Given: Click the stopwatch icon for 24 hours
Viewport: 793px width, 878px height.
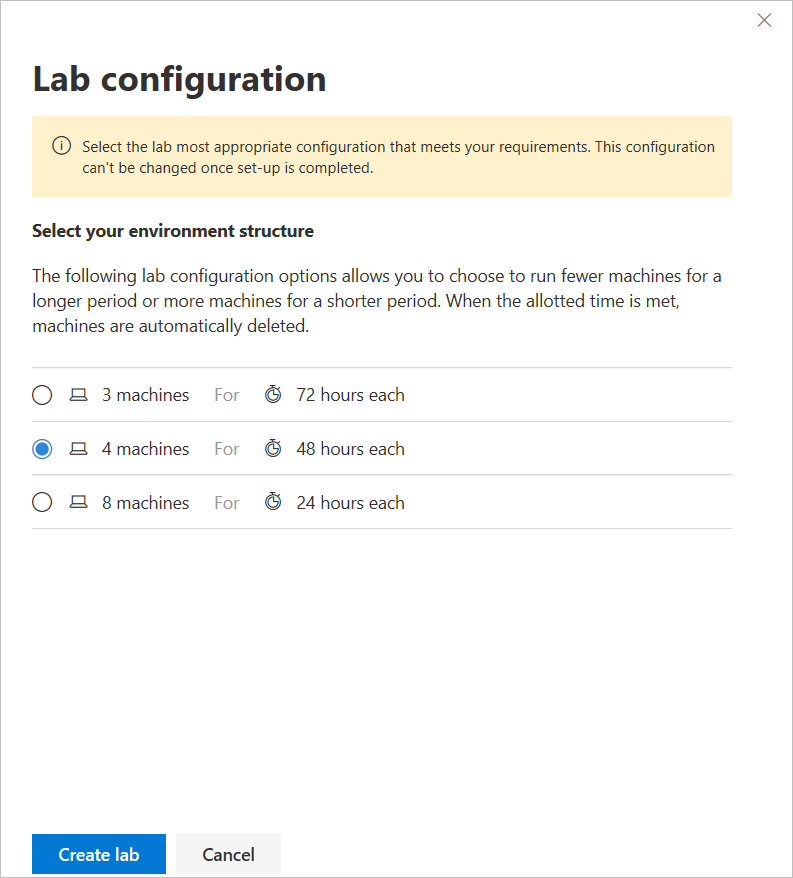Looking at the screenshot, I should point(273,503).
